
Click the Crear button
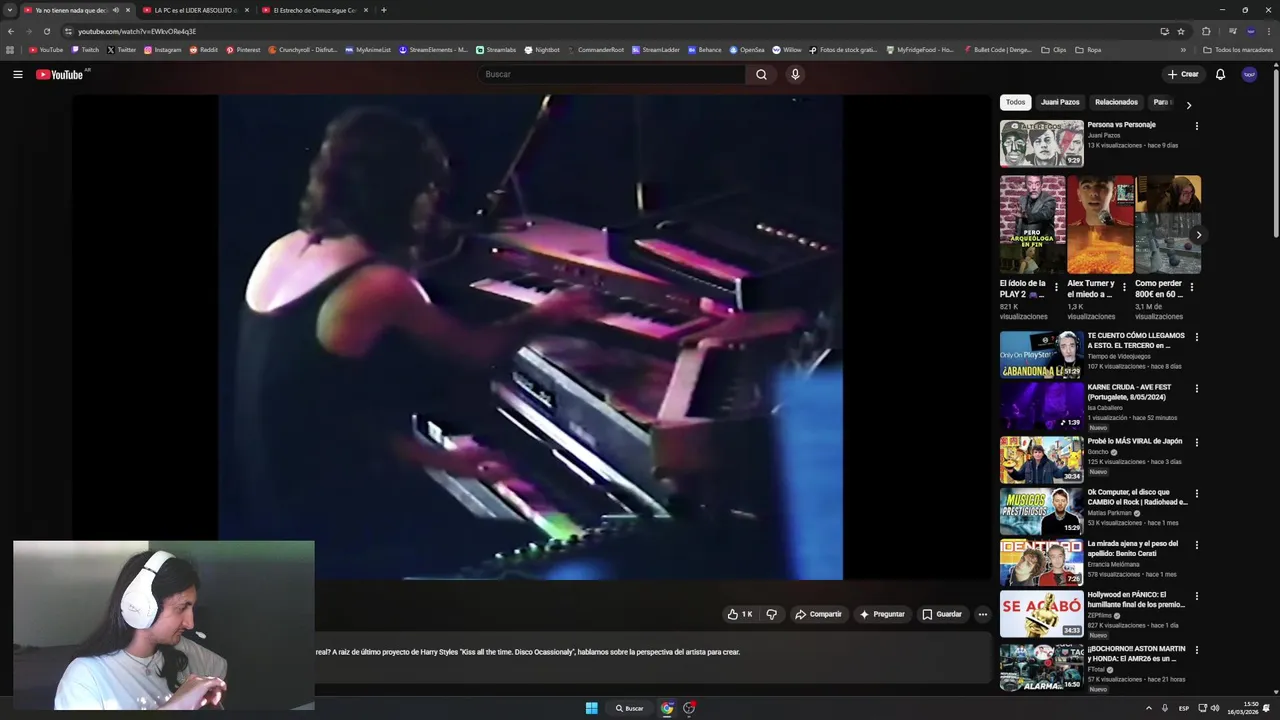1182,74
